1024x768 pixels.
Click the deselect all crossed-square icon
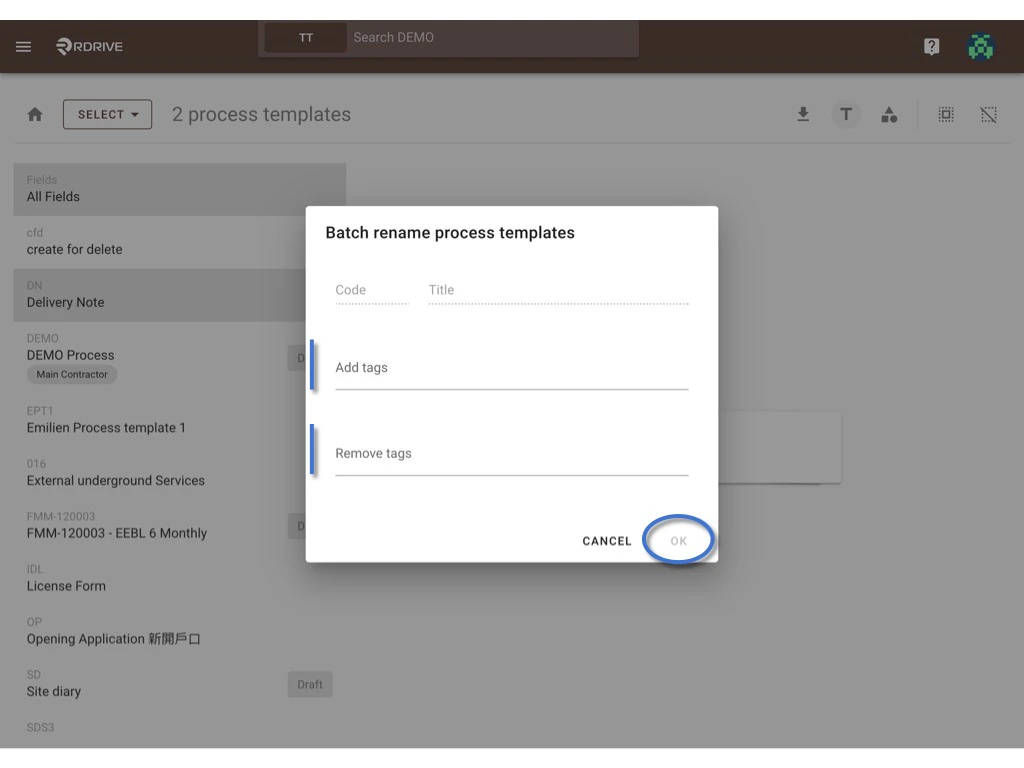click(x=988, y=114)
